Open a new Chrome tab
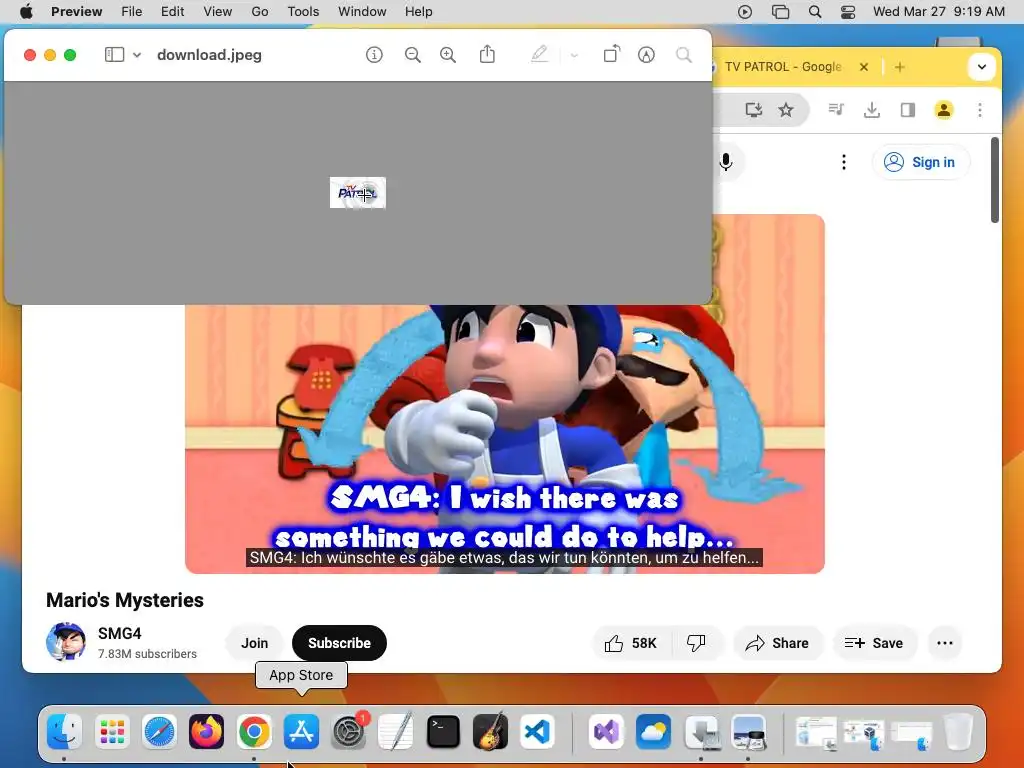The height and width of the screenshot is (768, 1024). [x=899, y=67]
